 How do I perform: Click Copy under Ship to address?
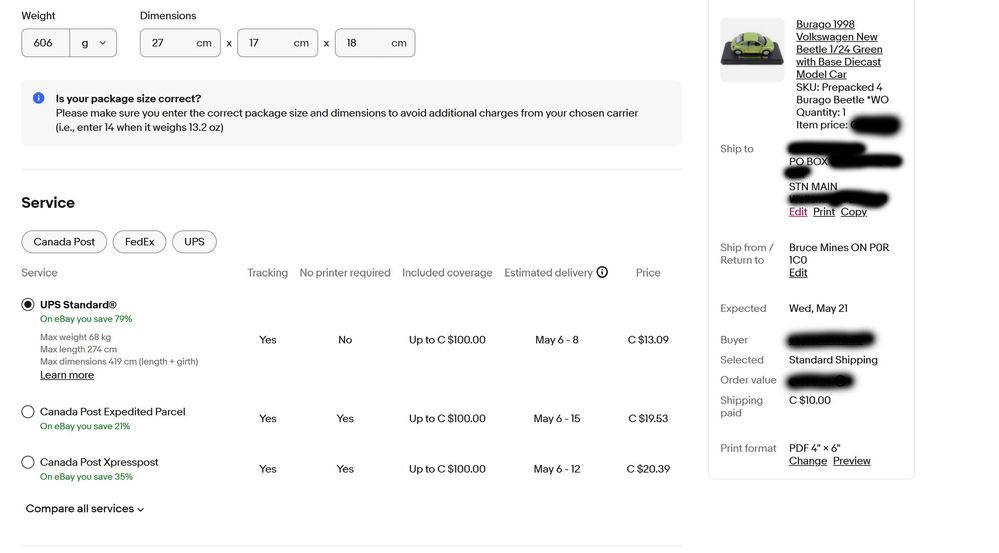point(854,212)
